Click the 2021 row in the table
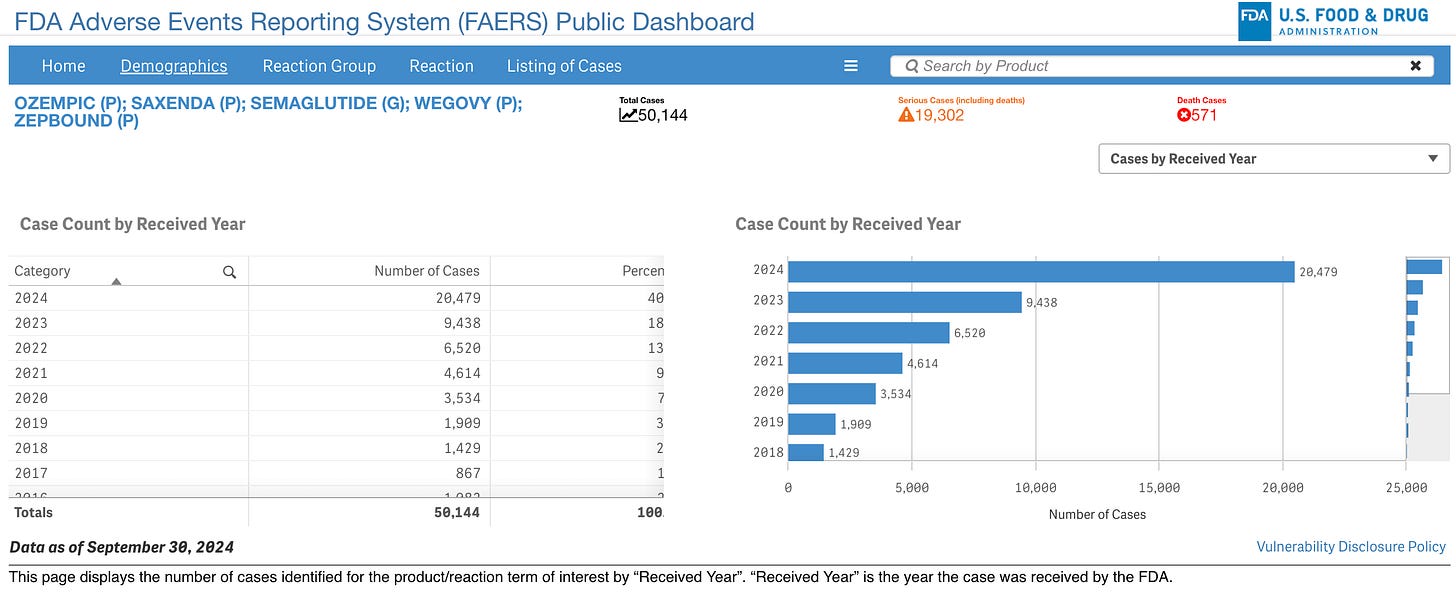Image resolution: width=1456 pixels, height=597 pixels. click(336, 373)
